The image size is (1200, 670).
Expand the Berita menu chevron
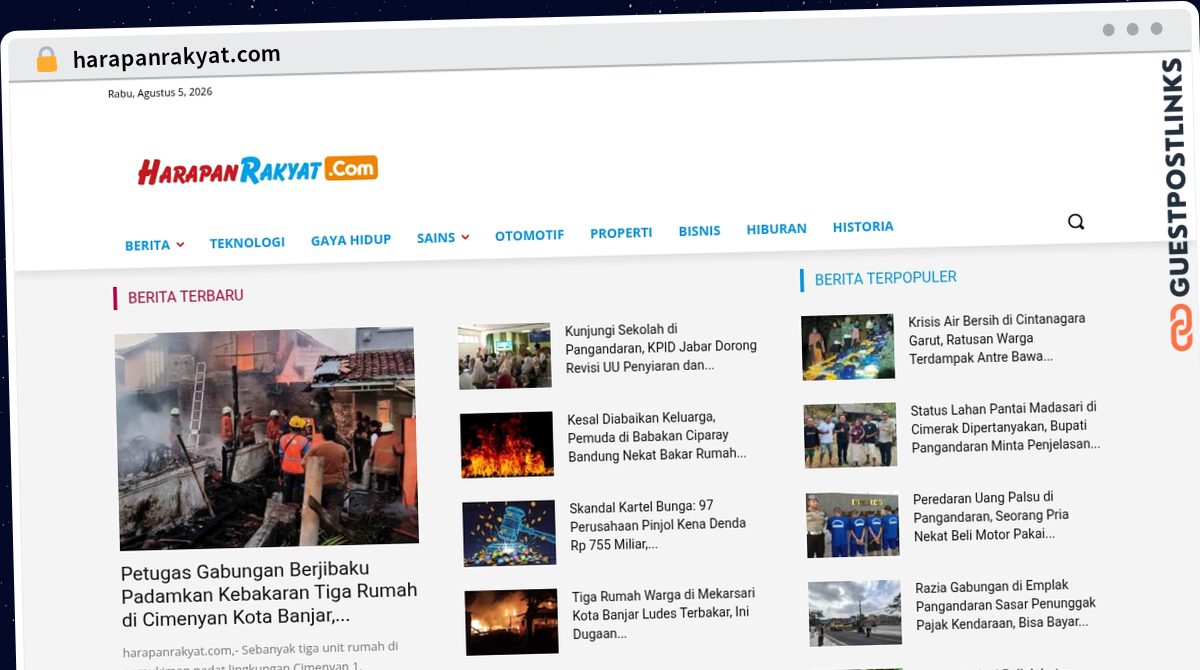point(180,244)
